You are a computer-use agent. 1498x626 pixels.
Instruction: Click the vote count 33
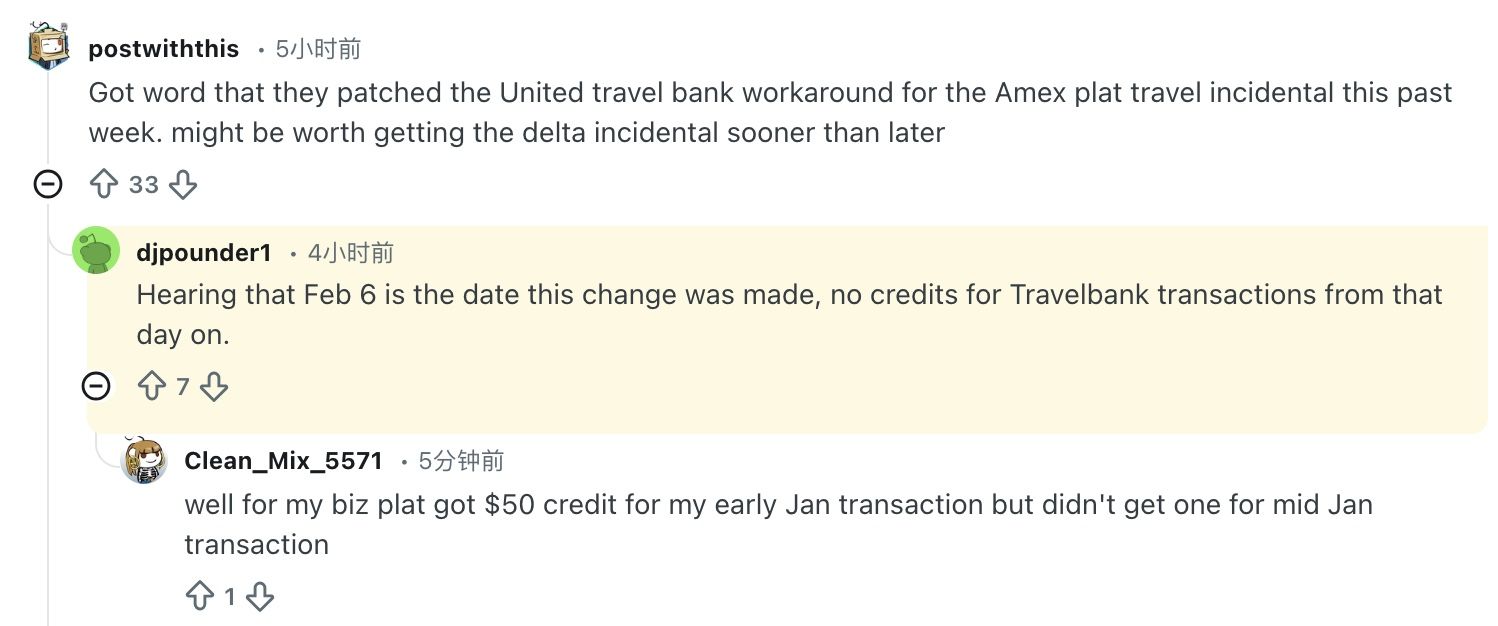click(143, 185)
